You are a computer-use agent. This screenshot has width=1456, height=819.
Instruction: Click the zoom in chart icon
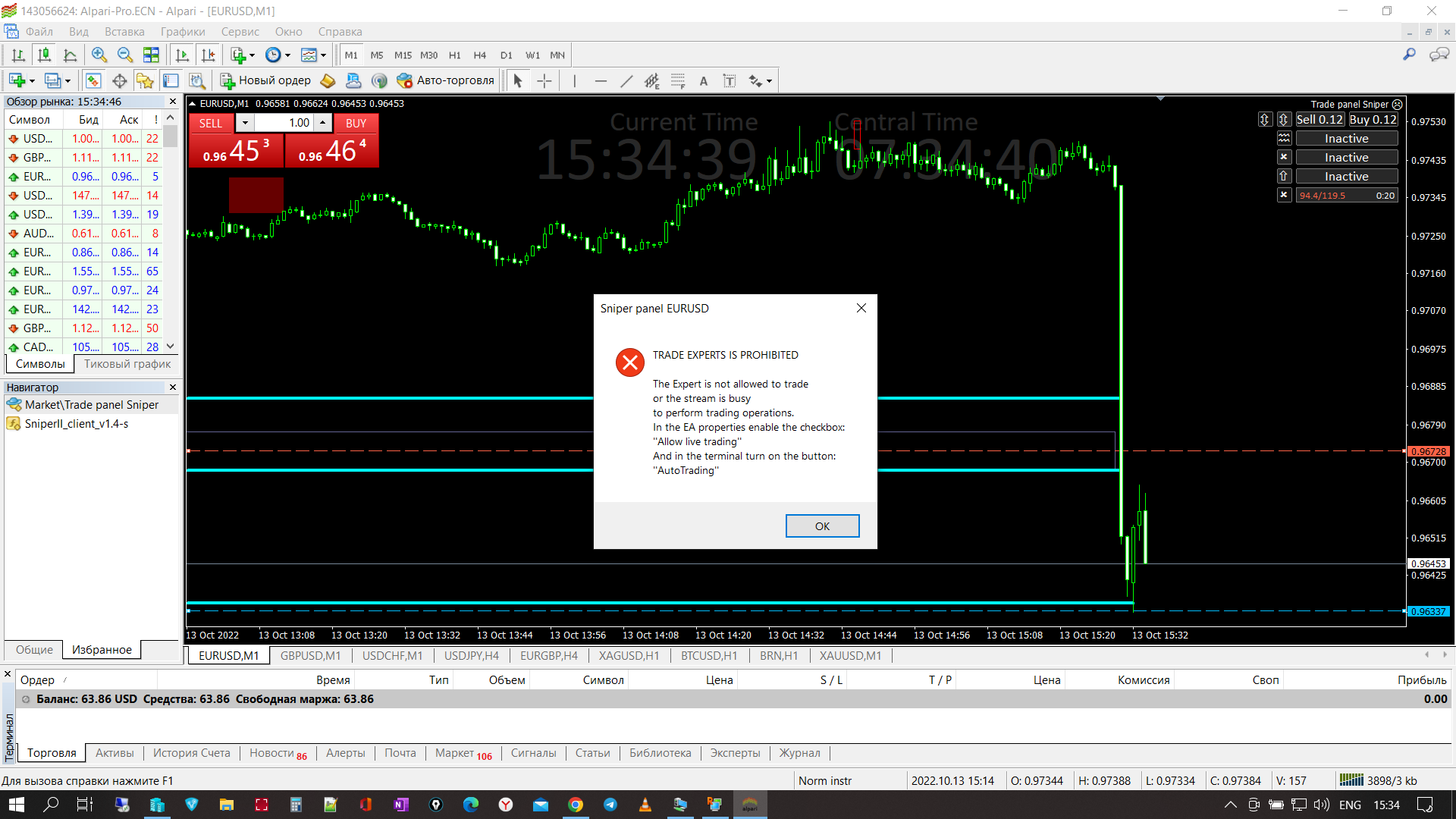point(99,55)
